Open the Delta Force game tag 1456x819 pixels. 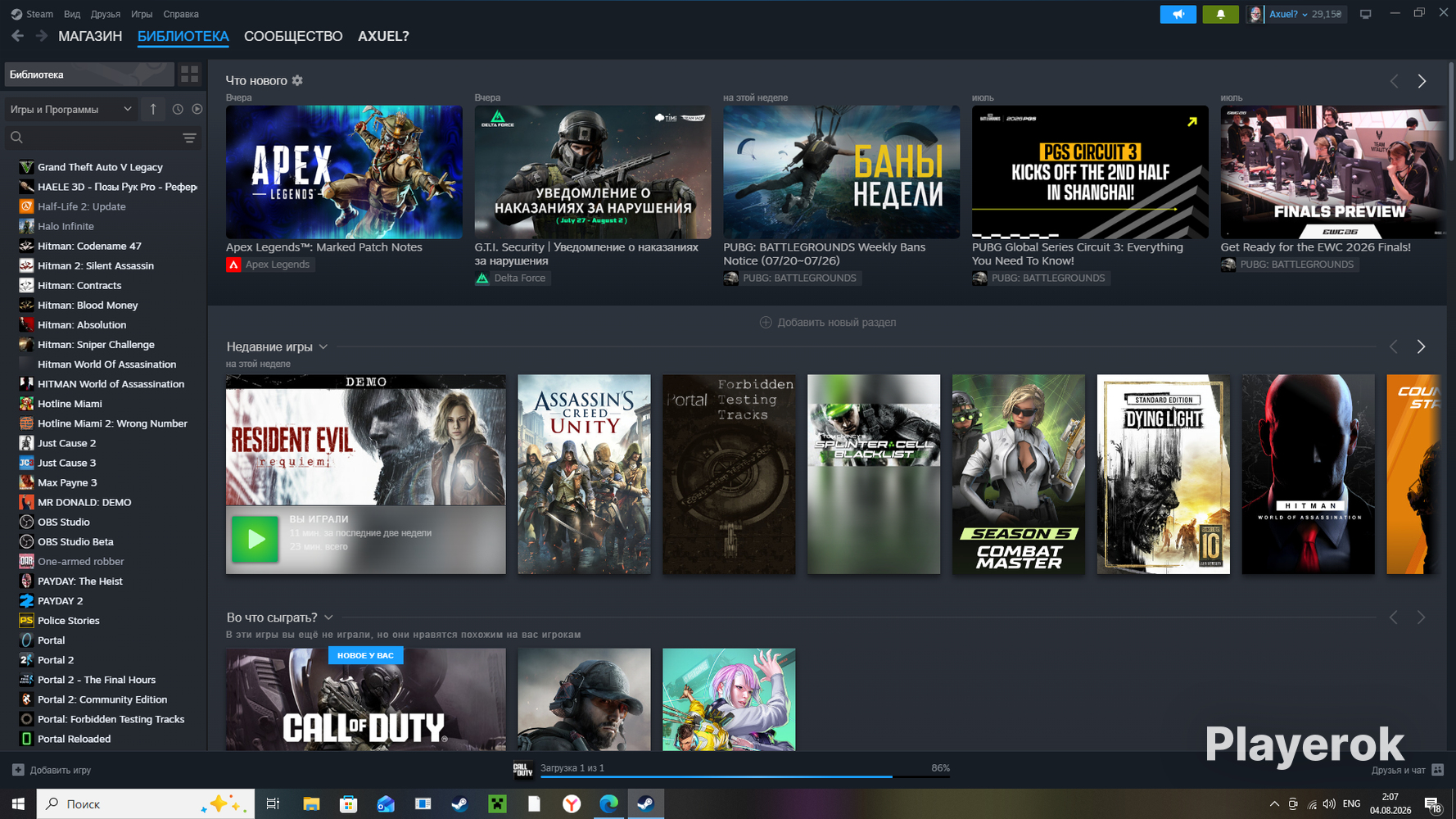tap(513, 278)
